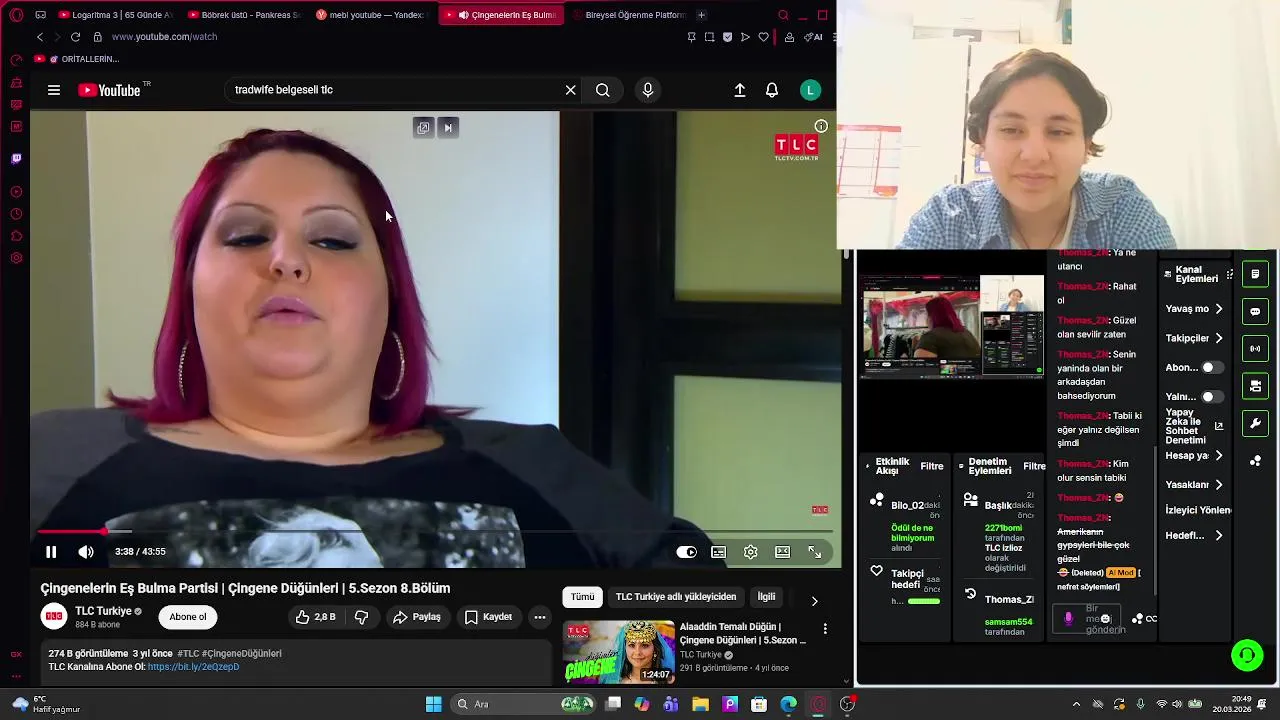This screenshot has height=720, width=1280.
Task: Switch to Böbrek üstü - Pankreas tab
Action: coord(244,15)
